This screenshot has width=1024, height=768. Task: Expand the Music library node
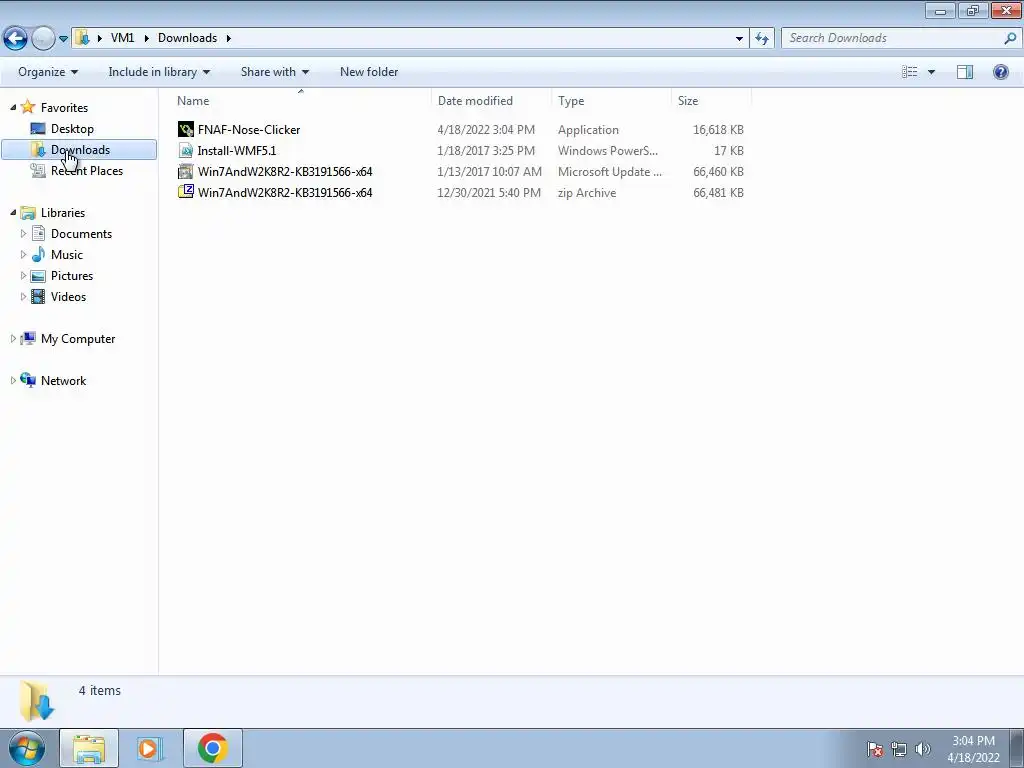pyautogui.click(x=24, y=255)
